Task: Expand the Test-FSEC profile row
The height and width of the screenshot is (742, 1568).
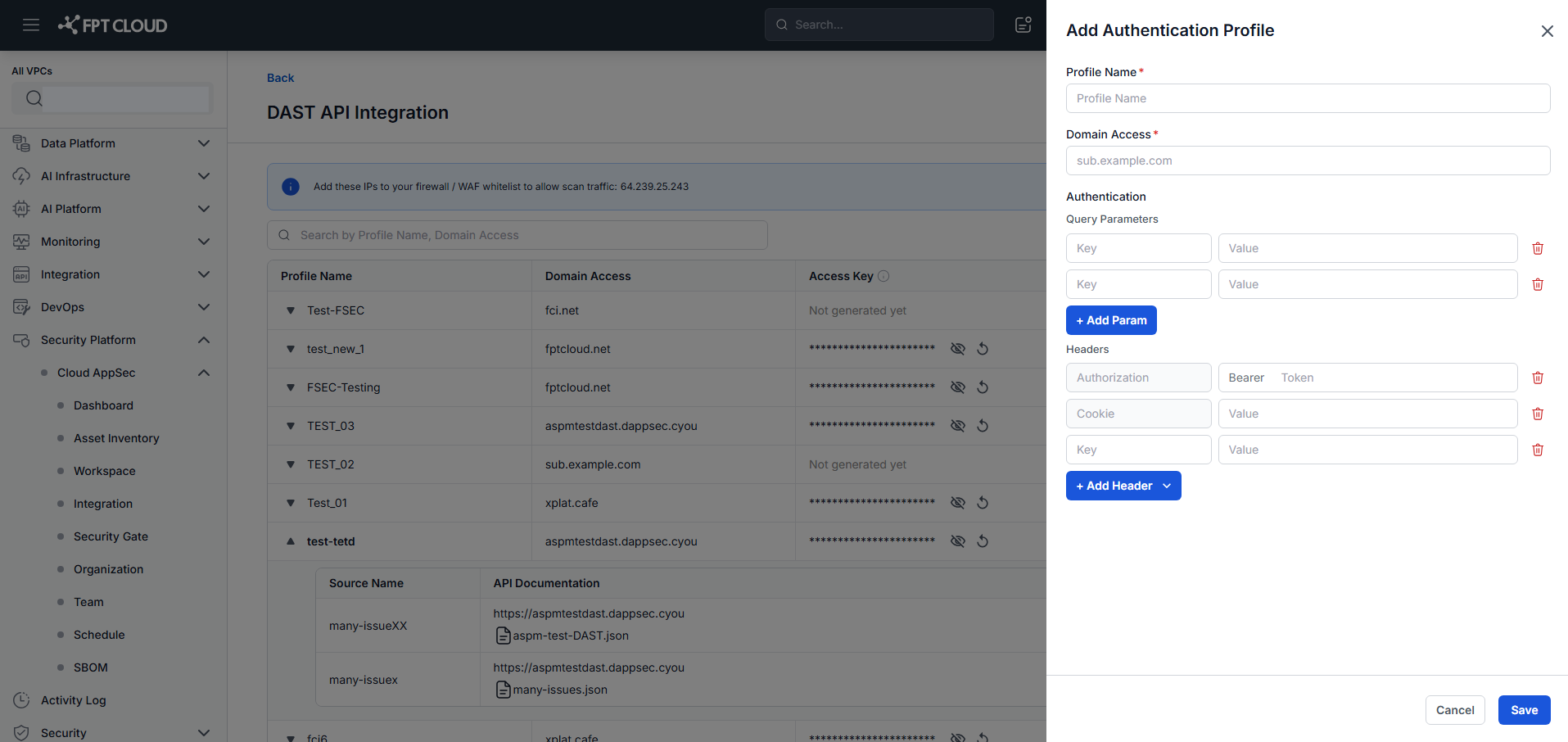Action: point(291,310)
